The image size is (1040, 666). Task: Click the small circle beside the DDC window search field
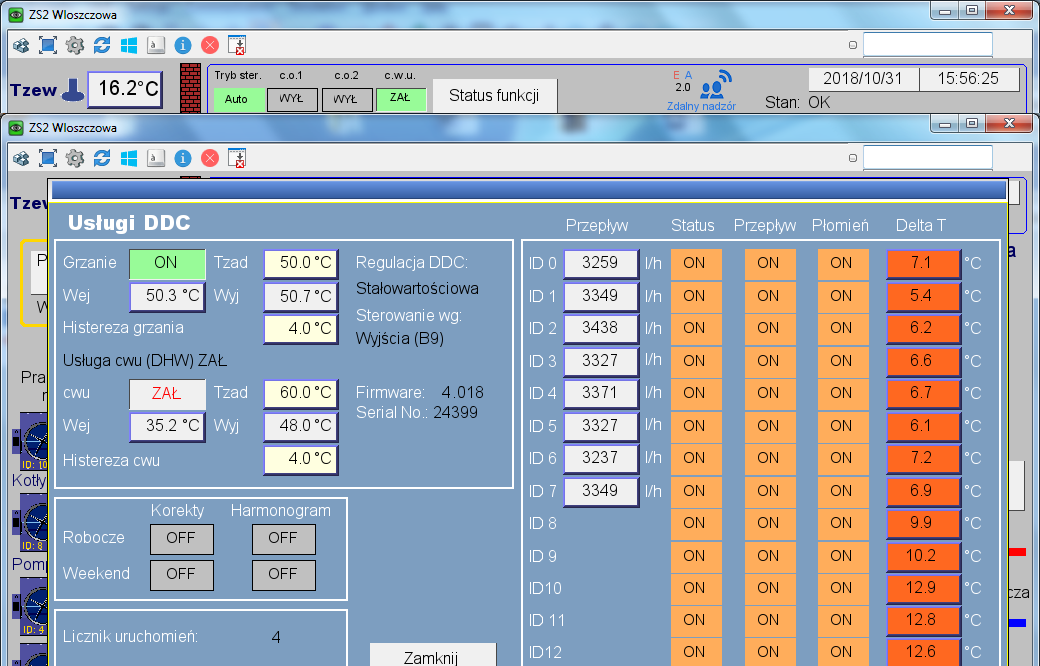(x=853, y=158)
